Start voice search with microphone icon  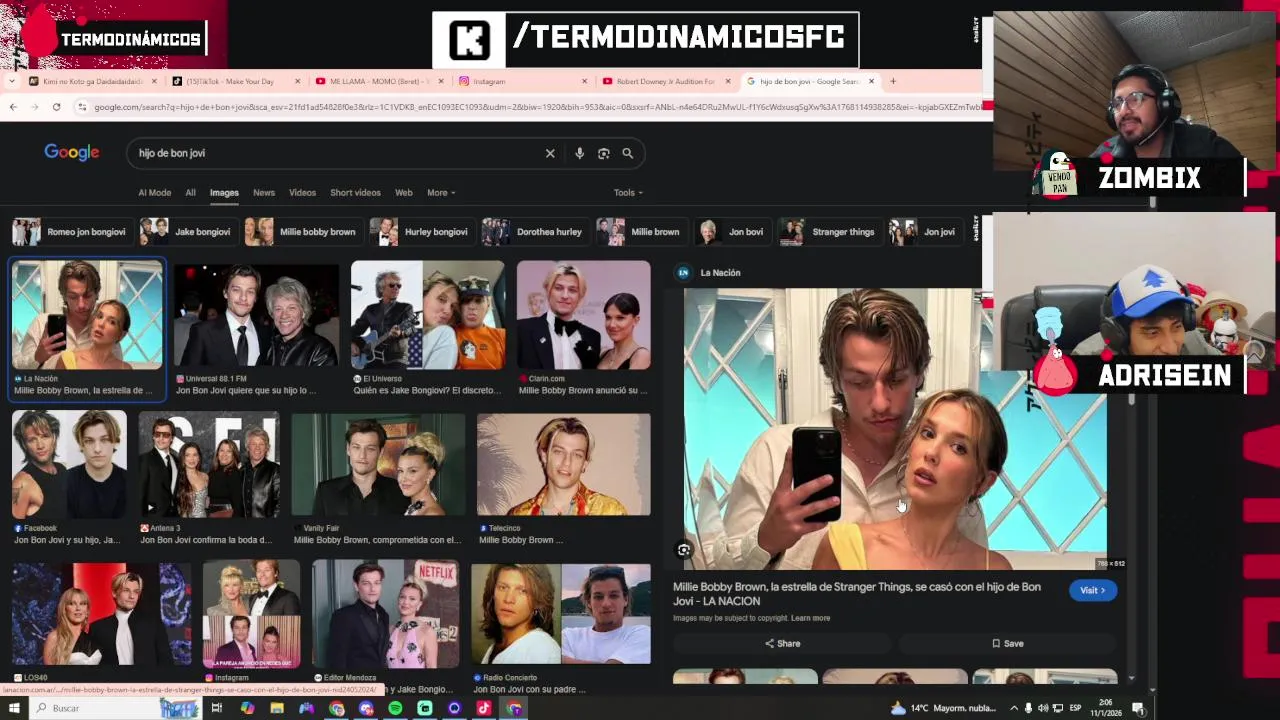(x=579, y=153)
